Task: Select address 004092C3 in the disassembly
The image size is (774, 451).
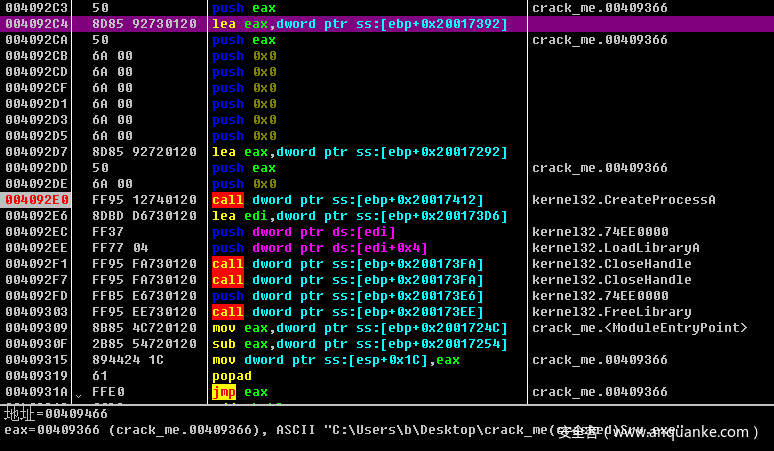Action: pos(36,8)
